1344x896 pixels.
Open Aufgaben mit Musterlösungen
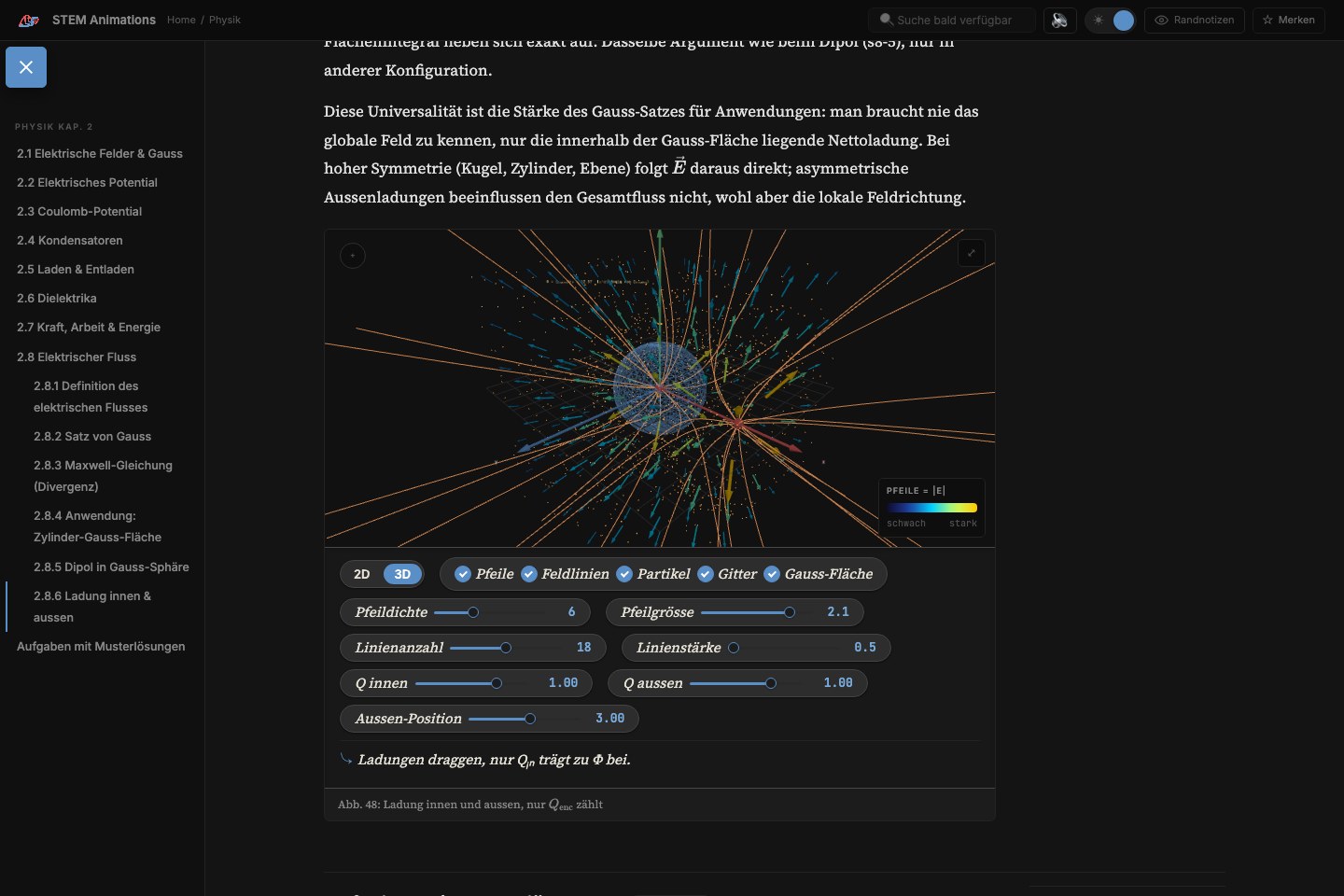point(101,647)
